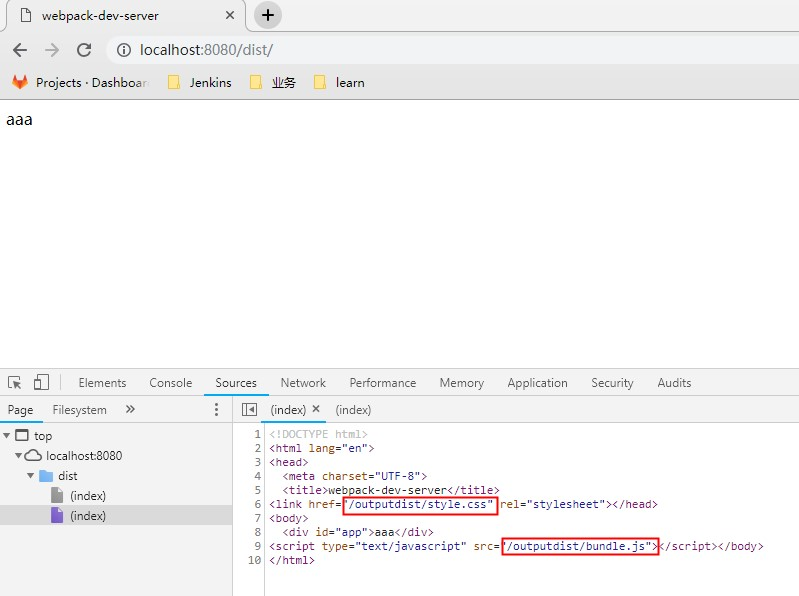Image resolution: width=799 pixels, height=596 pixels.
Task: Close the webpack-dev-server tab
Action: coord(230,15)
